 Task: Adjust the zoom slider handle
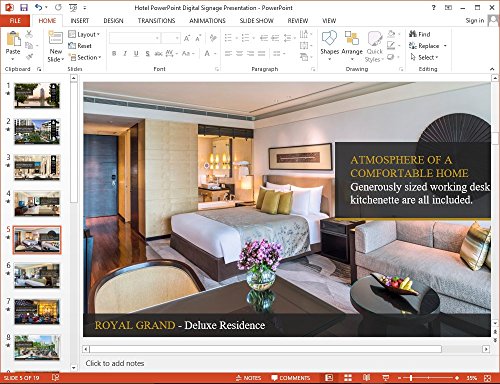[411, 378]
